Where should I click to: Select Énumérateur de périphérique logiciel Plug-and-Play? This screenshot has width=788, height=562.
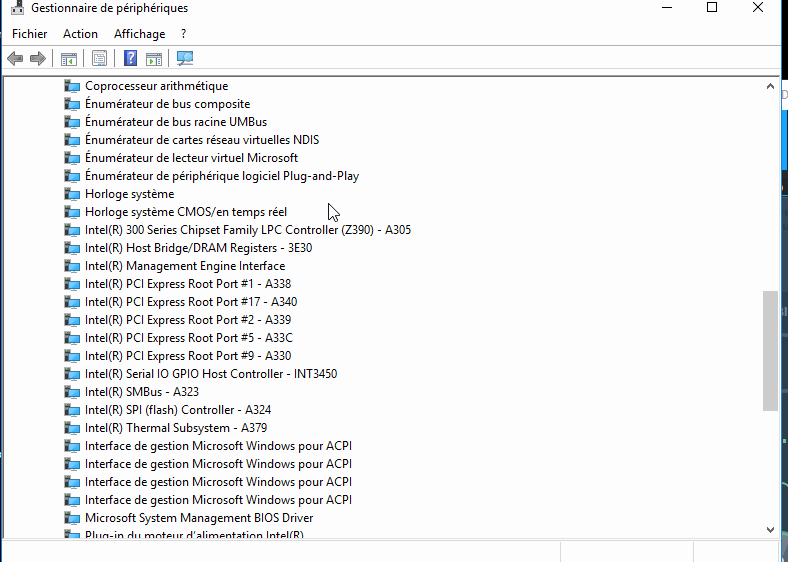click(x=222, y=176)
